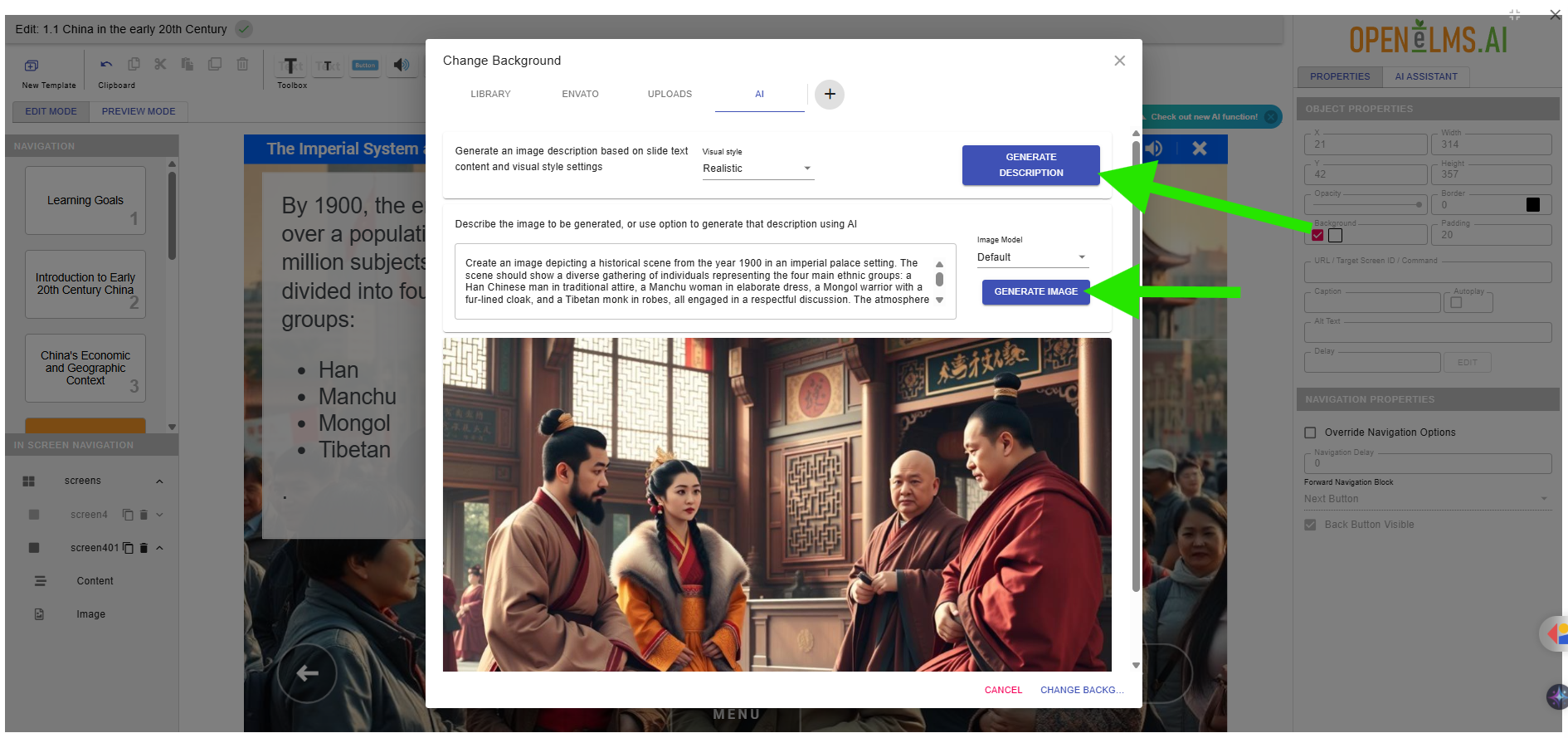Select the audio speaker tool in Toolbox
1568x738 pixels.
point(402,65)
